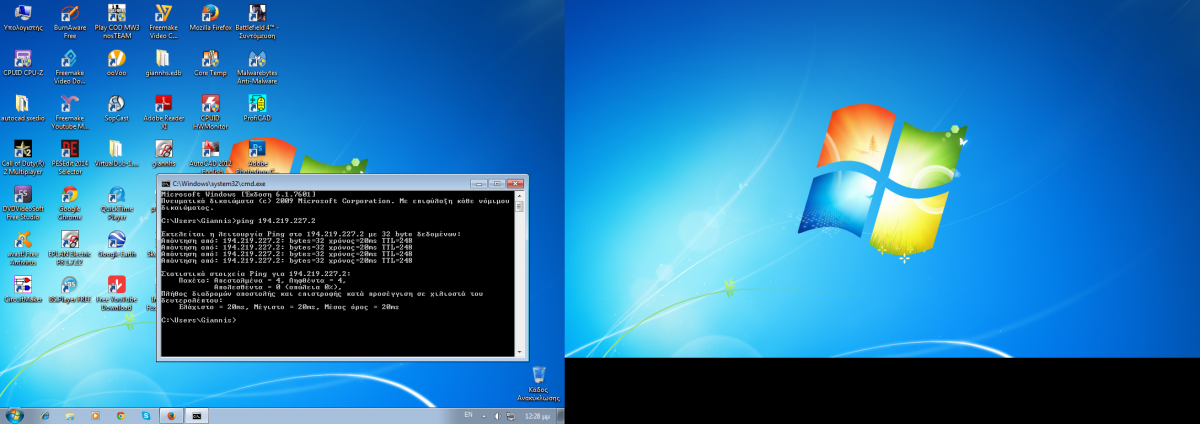Open the Mozilla Firefox desktop shortcut
Image resolution: width=1200 pixels, height=424 pixels.
tap(210, 14)
